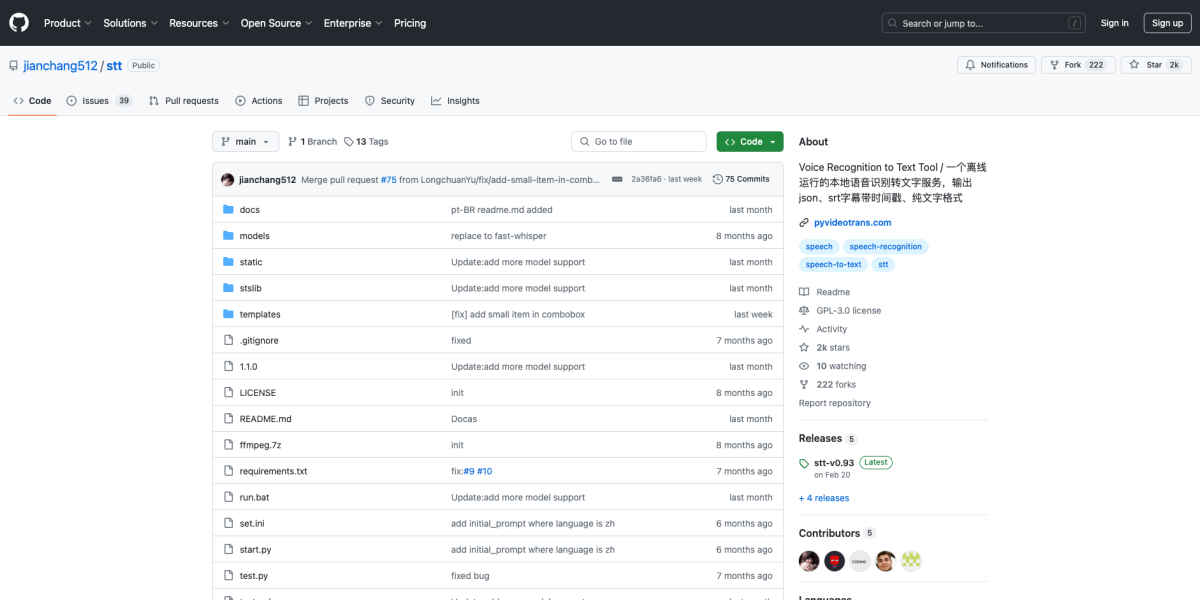Toggle Notifications for this repository
Screen dimensions: 1200x600
995,65
